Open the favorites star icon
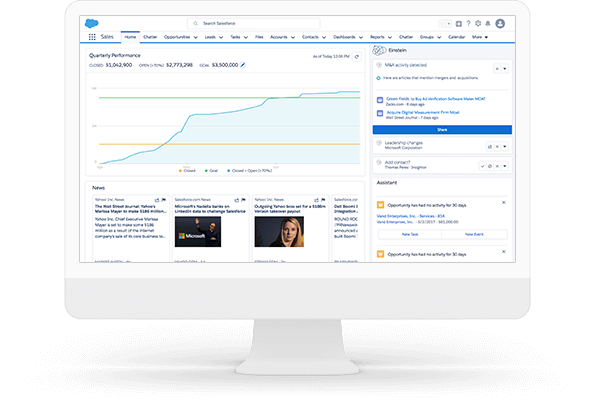This screenshot has height=400, width=600. tap(442, 24)
